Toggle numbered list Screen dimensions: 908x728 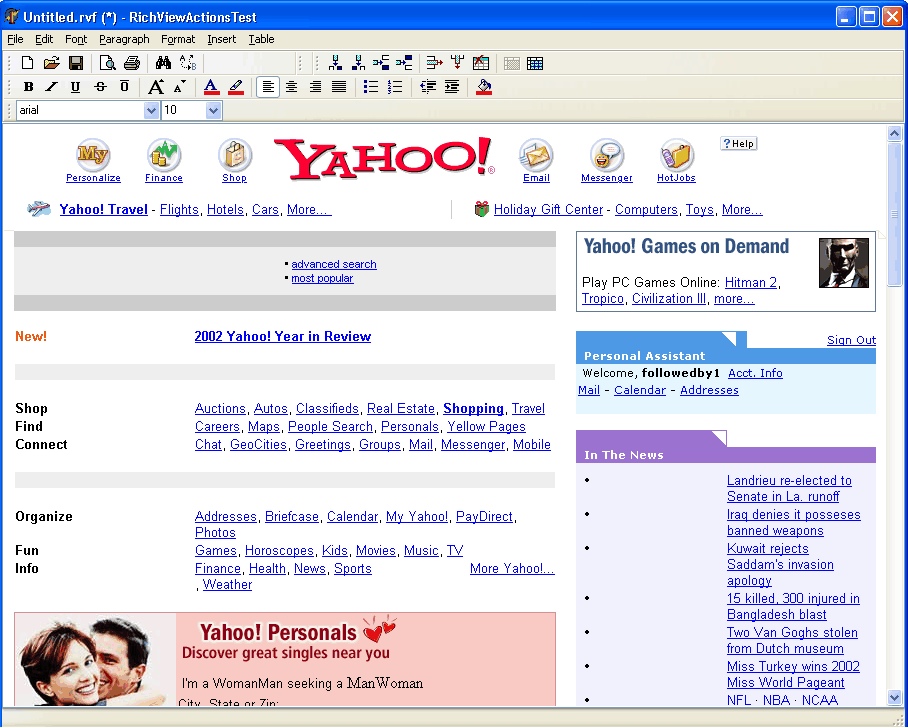click(394, 87)
